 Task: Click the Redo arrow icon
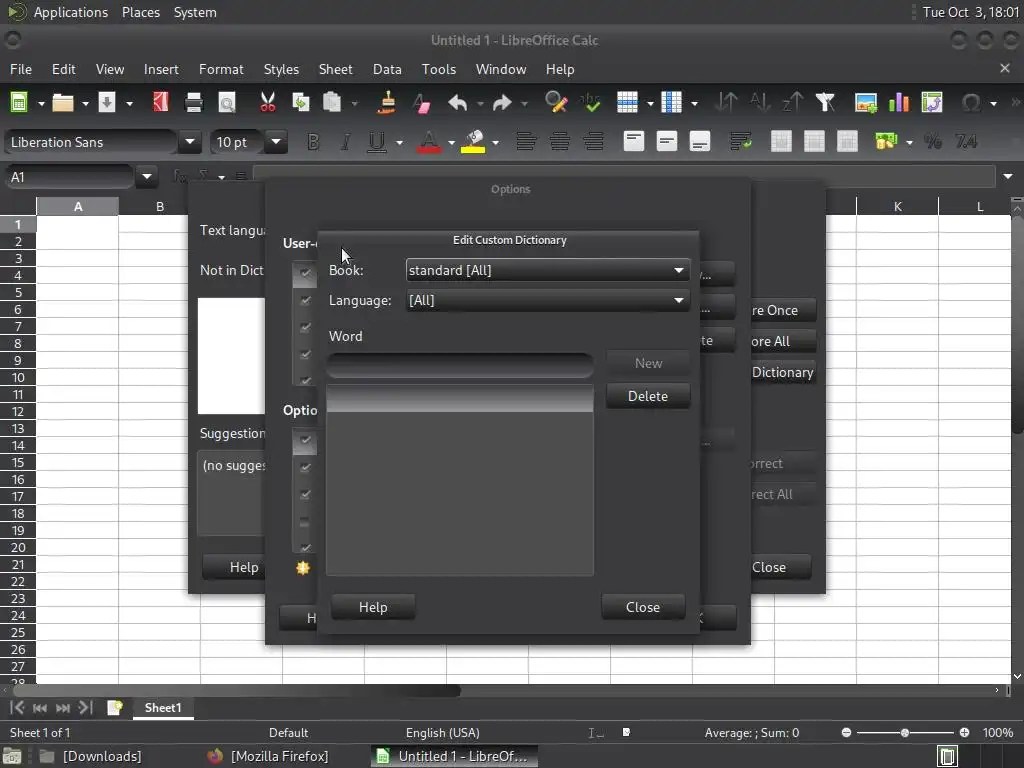click(502, 103)
